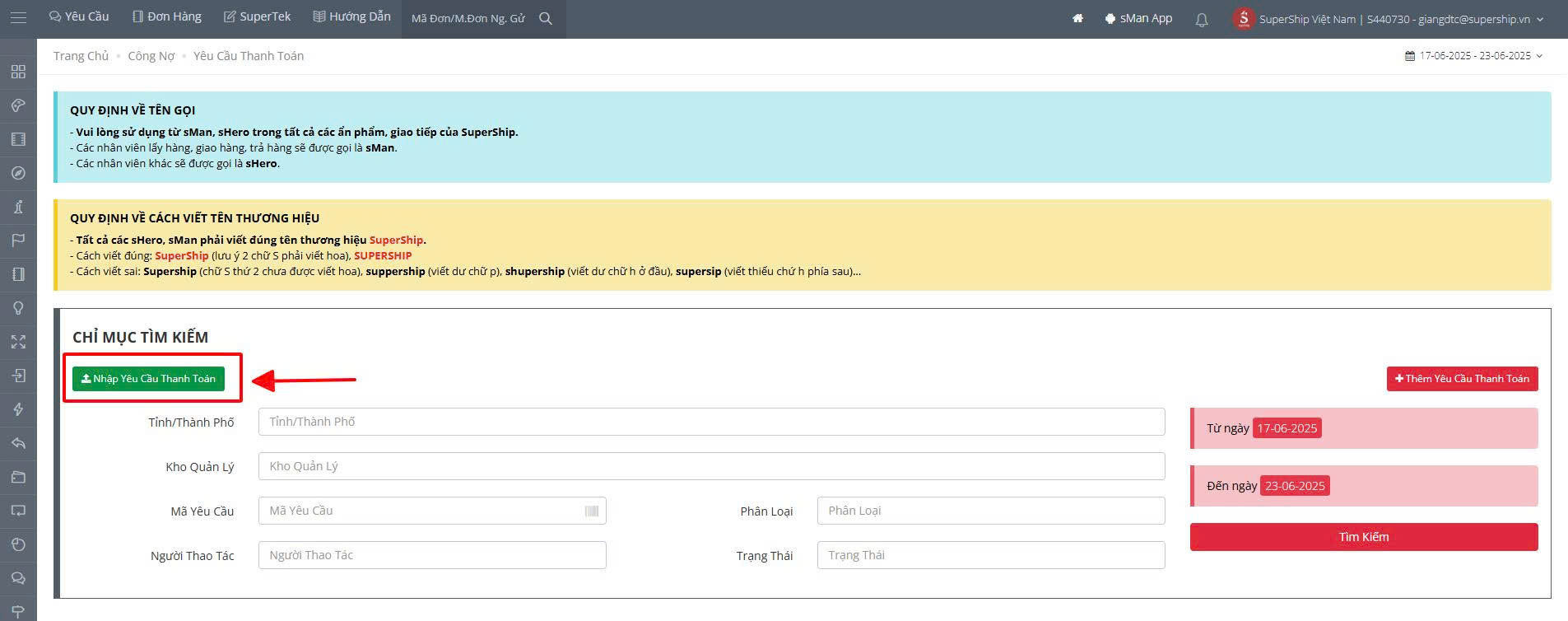Viewport: 1568px width, 621px height.
Task: Open the notebook icon in sidebar
Action: click(18, 274)
